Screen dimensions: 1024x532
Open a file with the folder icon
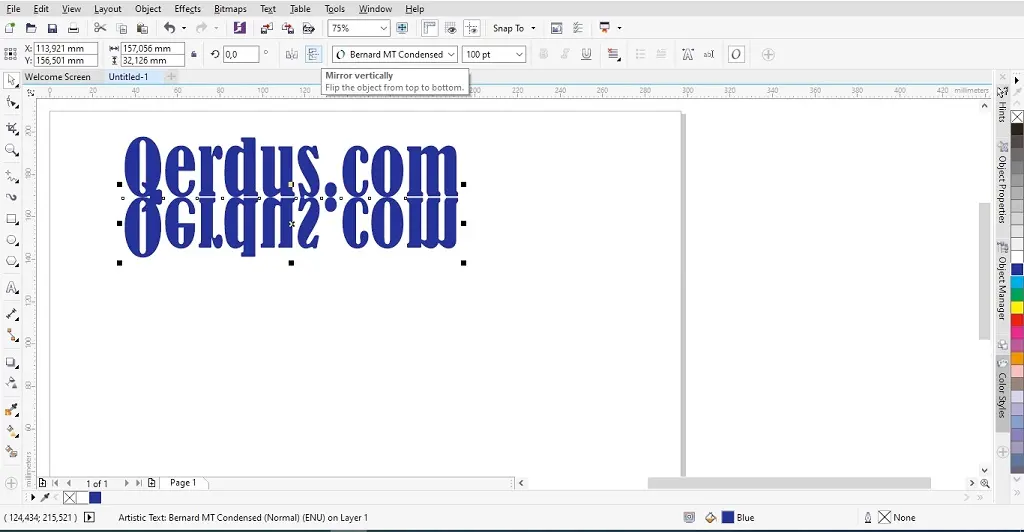(x=31, y=28)
